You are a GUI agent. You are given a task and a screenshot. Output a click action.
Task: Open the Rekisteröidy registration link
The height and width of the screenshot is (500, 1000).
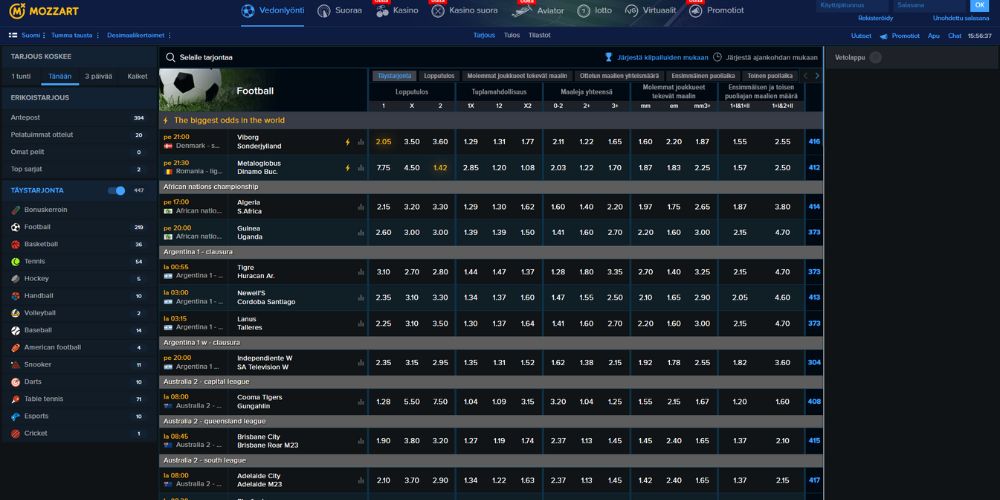click(876, 18)
